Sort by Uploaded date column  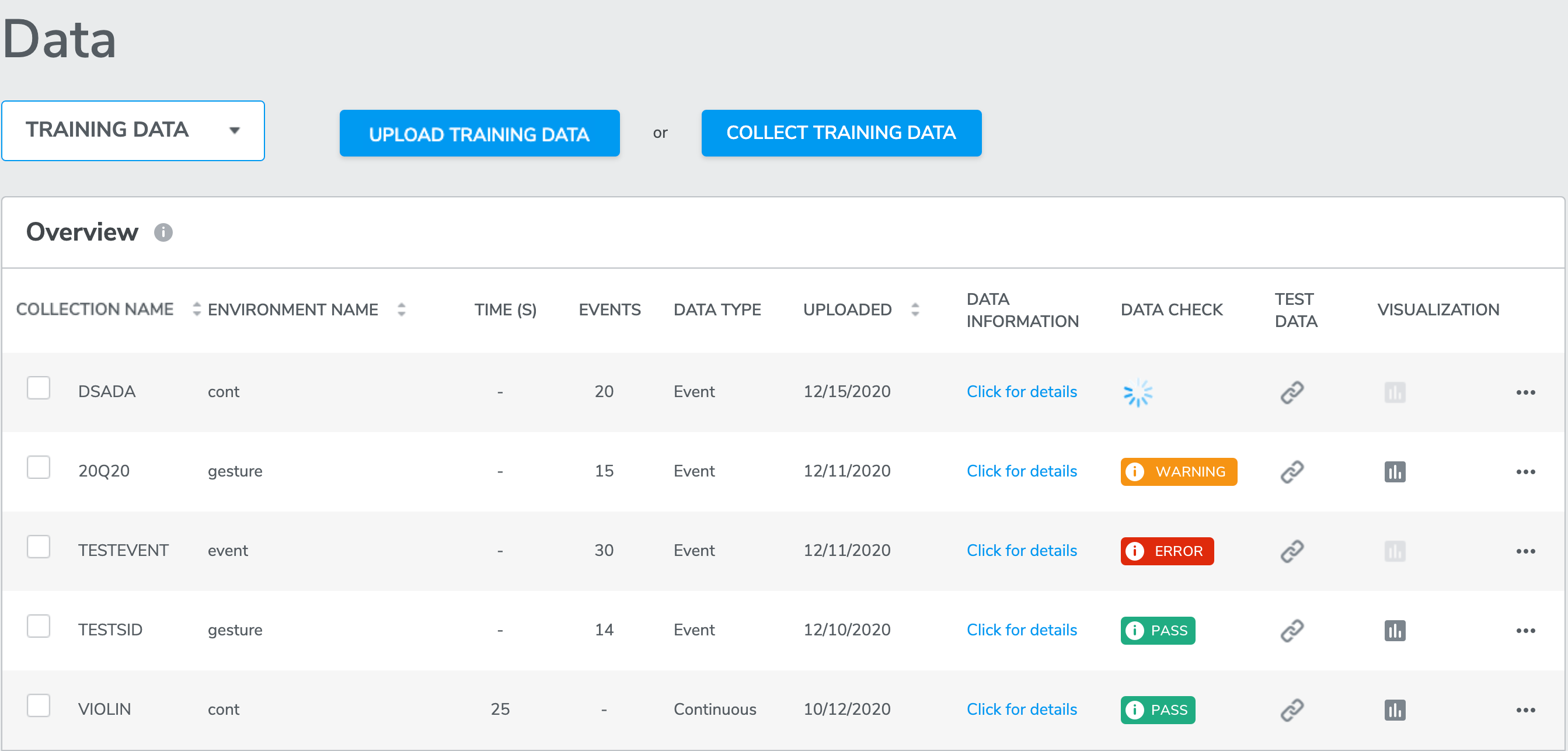click(x=914, y=310)
